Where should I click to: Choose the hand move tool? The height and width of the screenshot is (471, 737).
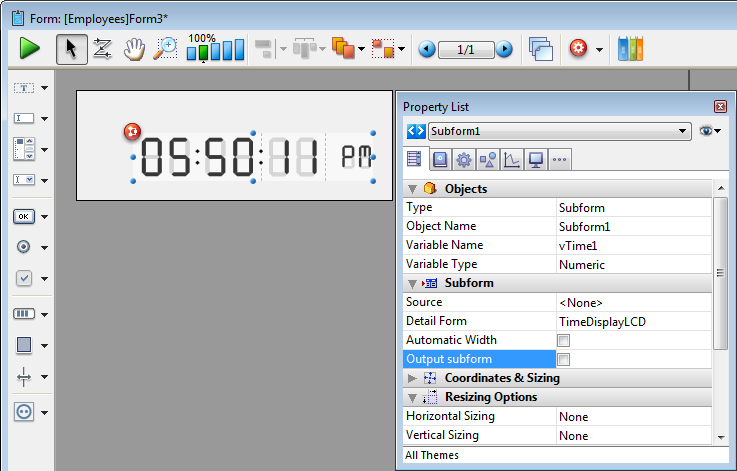134,48
